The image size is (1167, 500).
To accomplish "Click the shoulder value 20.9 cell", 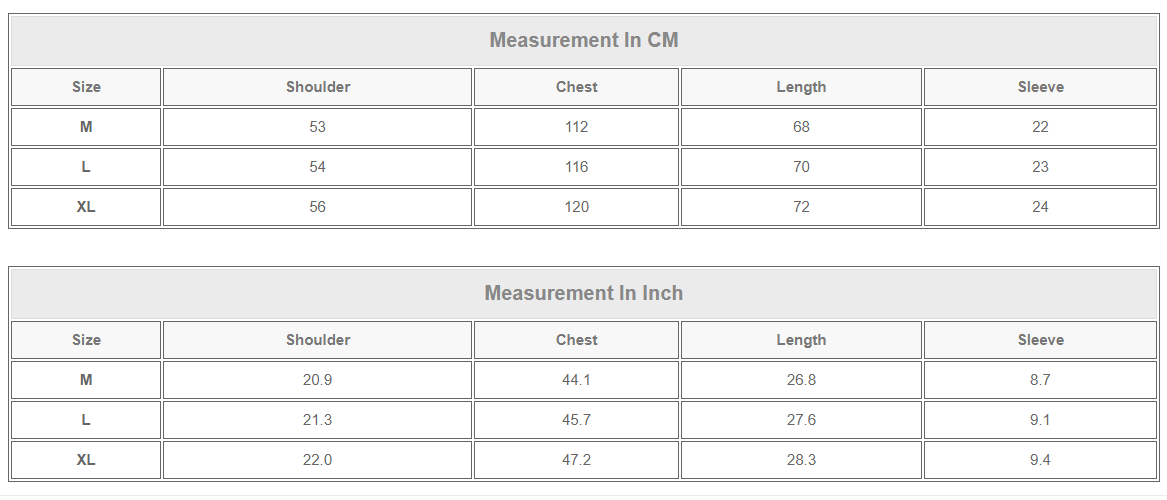I will (318, 380).
